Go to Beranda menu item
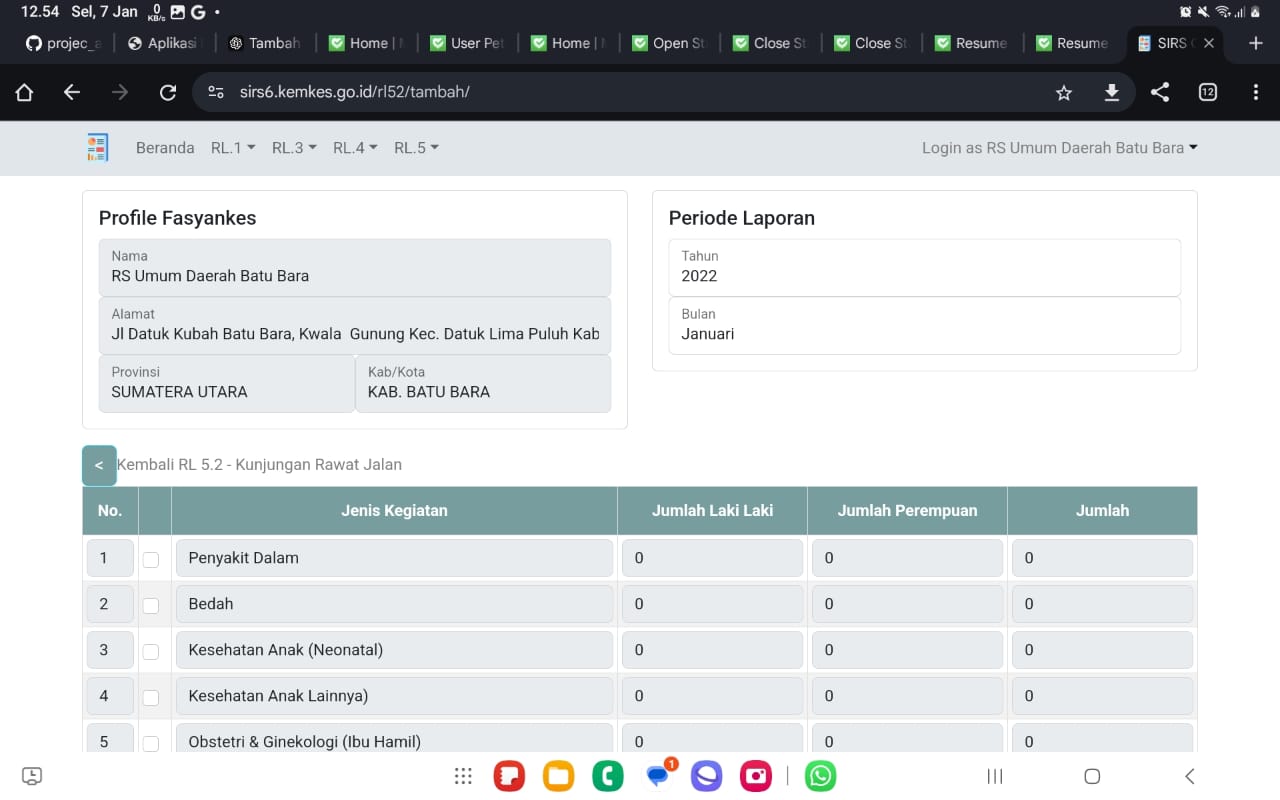1280x800 pixels. tap(165, 147)
